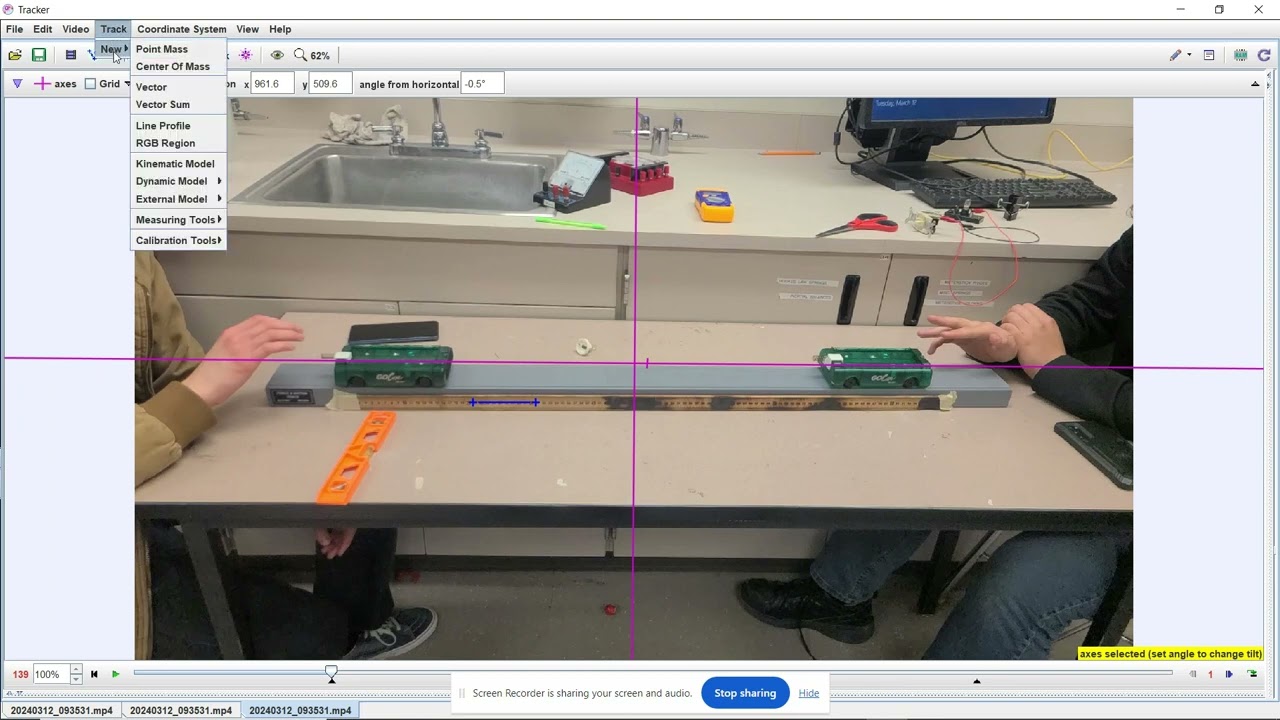Click the Hide link in sharing bar
The width and height of the screenshot is (1280, 720).
click(809, 693)
